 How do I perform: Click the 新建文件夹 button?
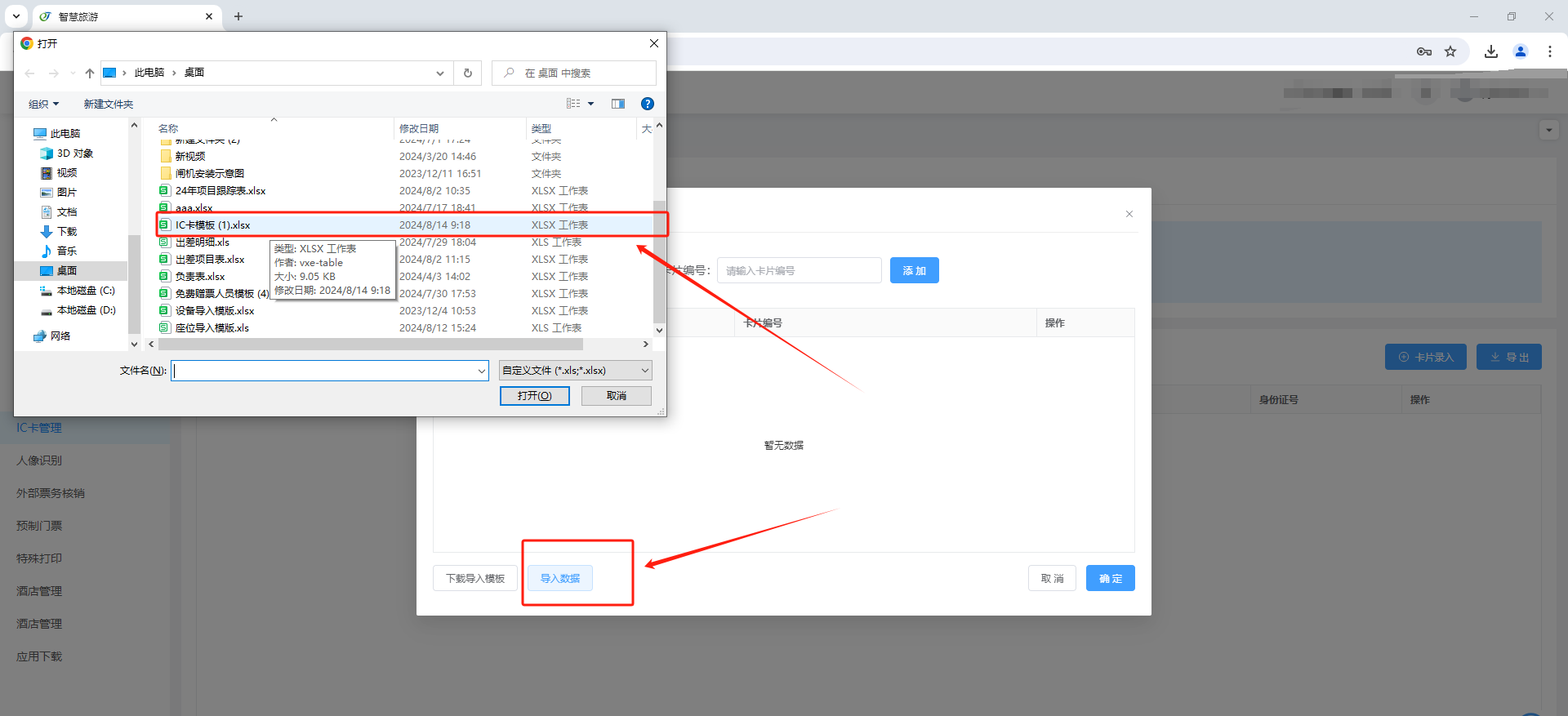pos(108,104)
